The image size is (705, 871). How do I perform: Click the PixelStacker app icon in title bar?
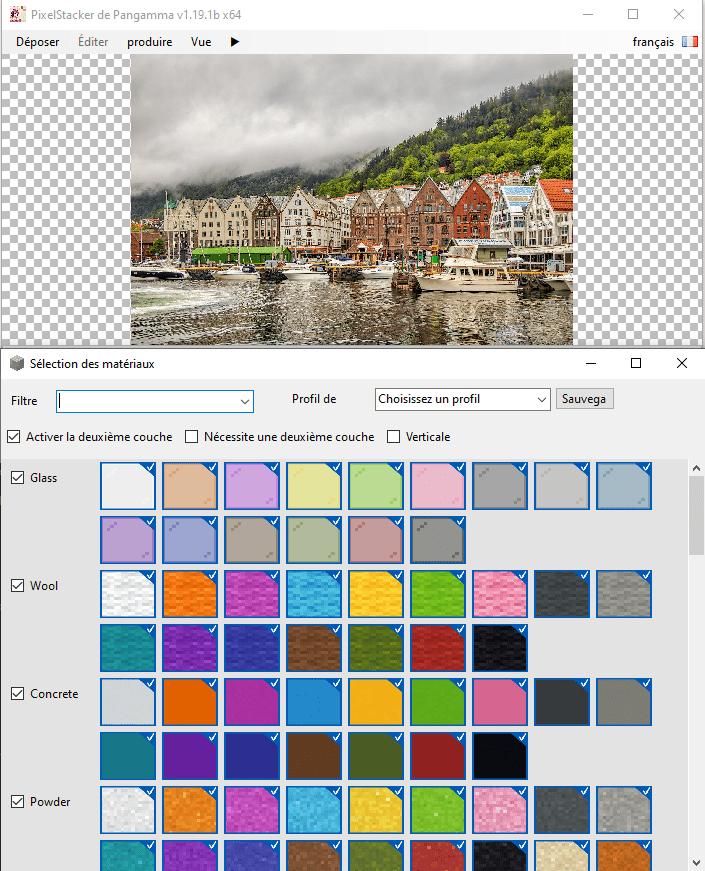point(17,14)
